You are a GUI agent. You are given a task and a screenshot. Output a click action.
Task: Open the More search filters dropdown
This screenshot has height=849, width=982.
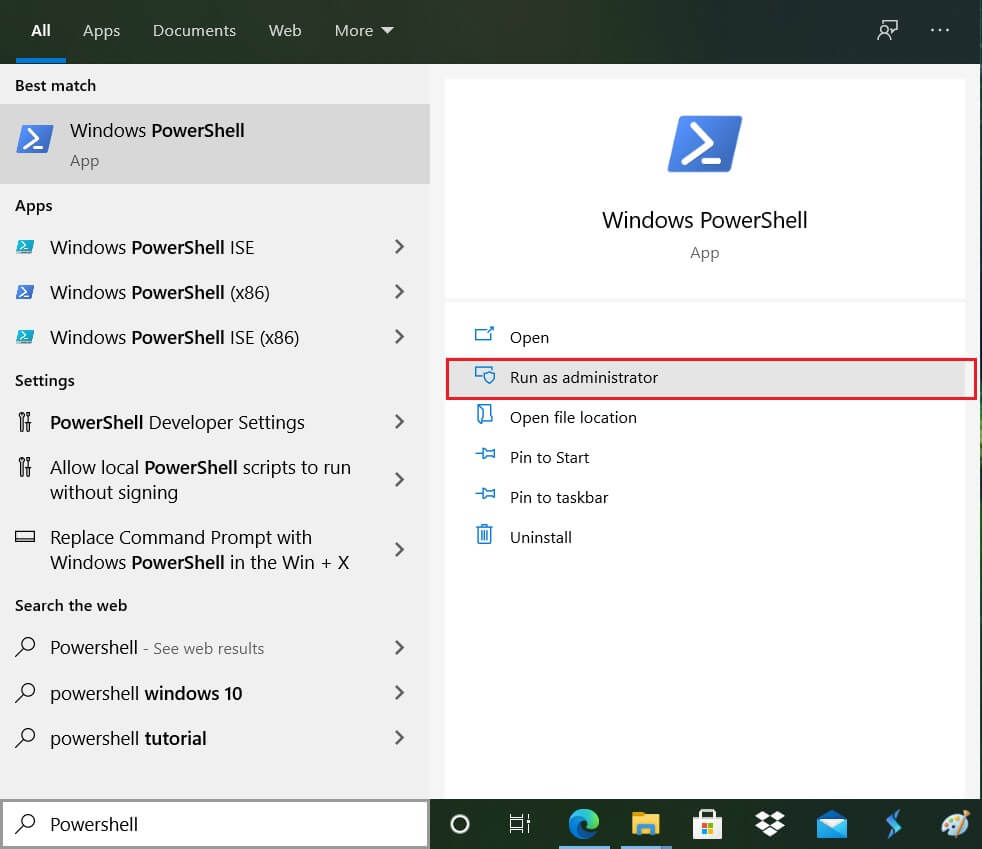coord(363,30)
